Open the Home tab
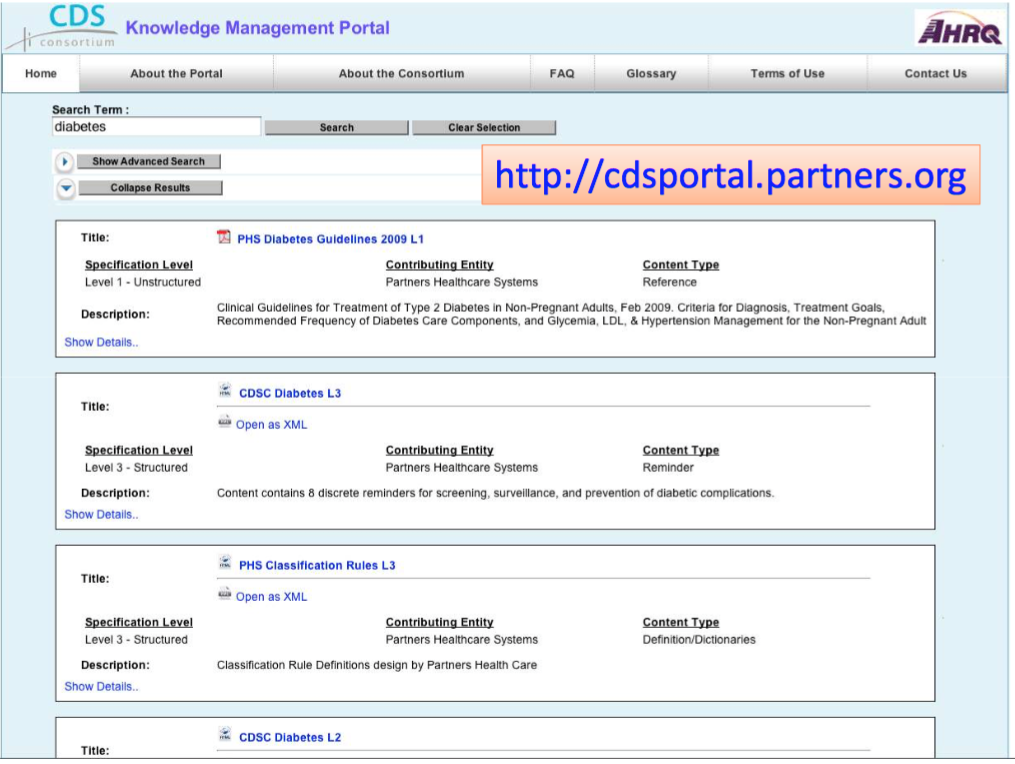This screenshot has width=1015, height=764. [41, 74]
